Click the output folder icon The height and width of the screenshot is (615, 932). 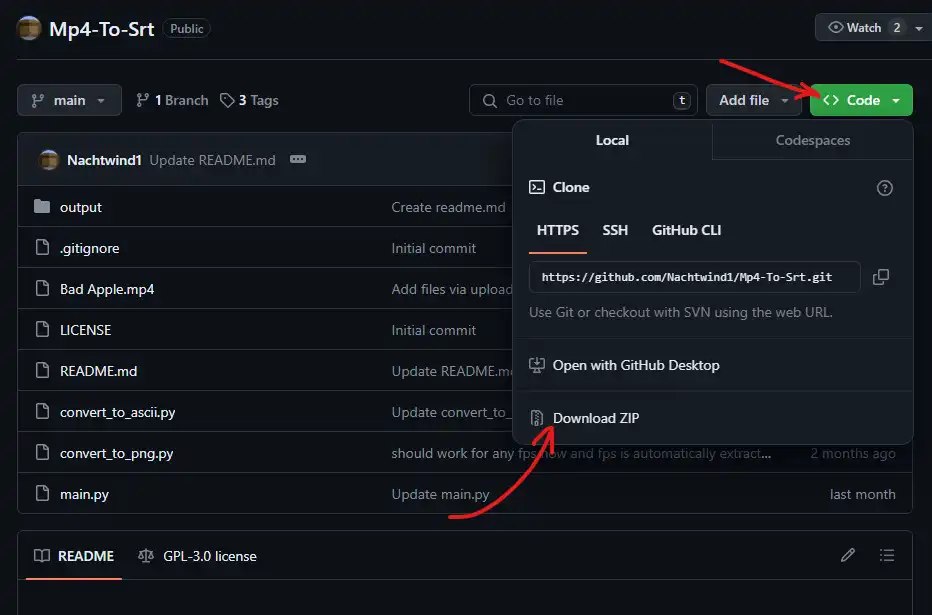click(42, 206)
